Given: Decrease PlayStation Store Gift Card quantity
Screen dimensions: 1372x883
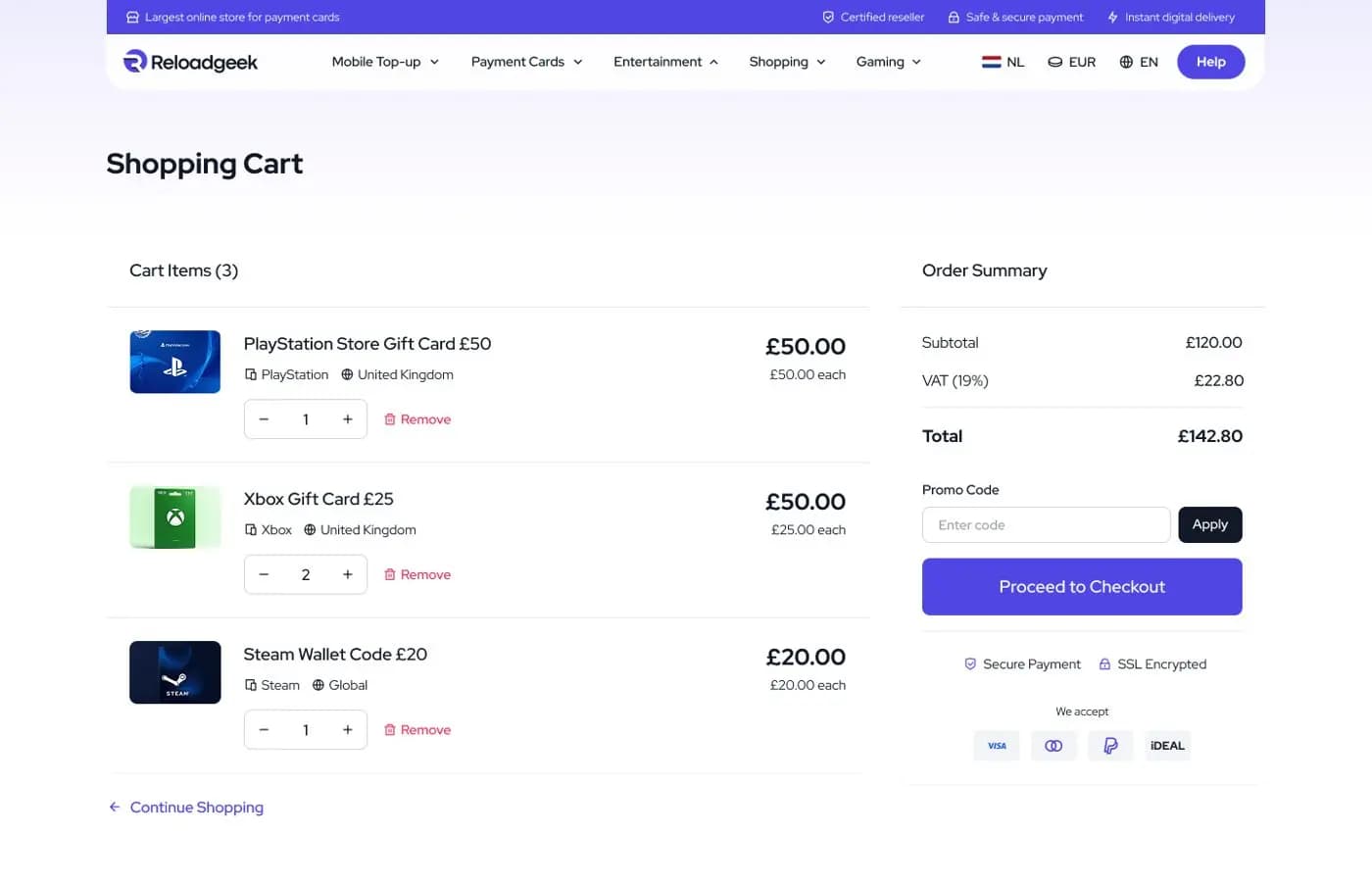Looking at the screenshot, I should point(264,419).
